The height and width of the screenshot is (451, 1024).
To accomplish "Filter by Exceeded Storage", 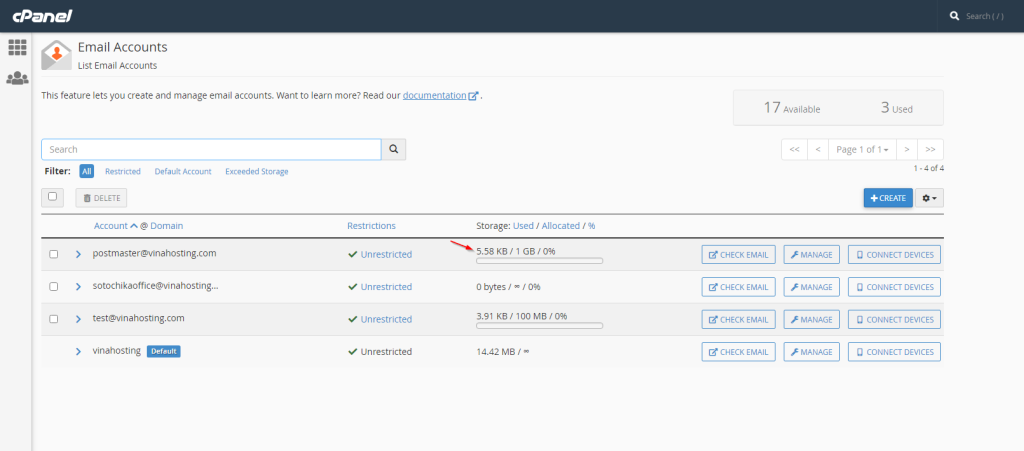I will [x=256, y=172].
